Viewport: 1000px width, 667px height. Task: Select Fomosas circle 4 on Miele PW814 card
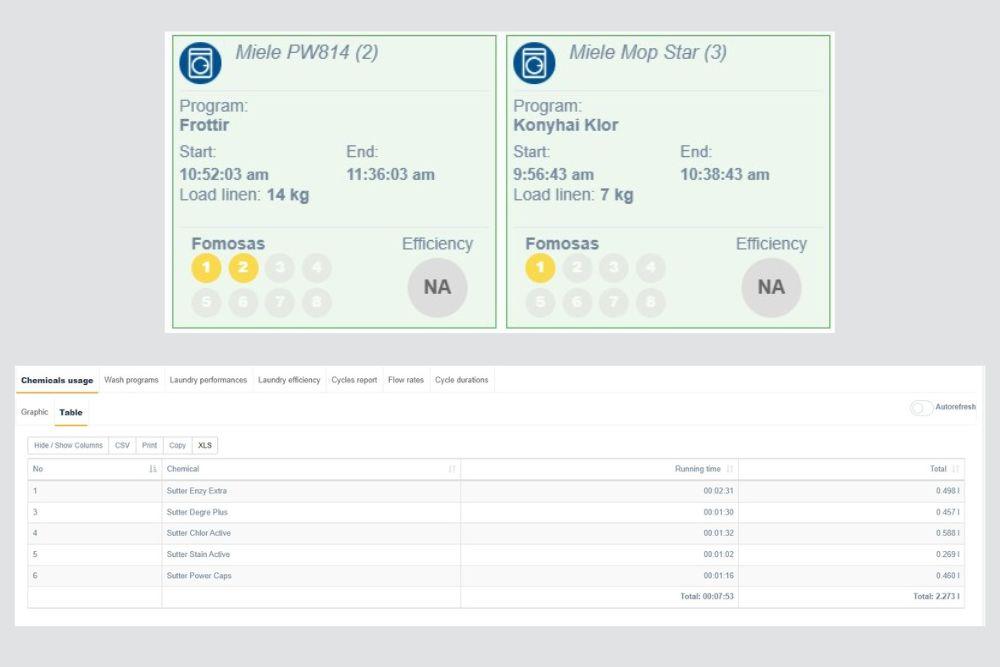pyautogui.click(x=317, y=268)
